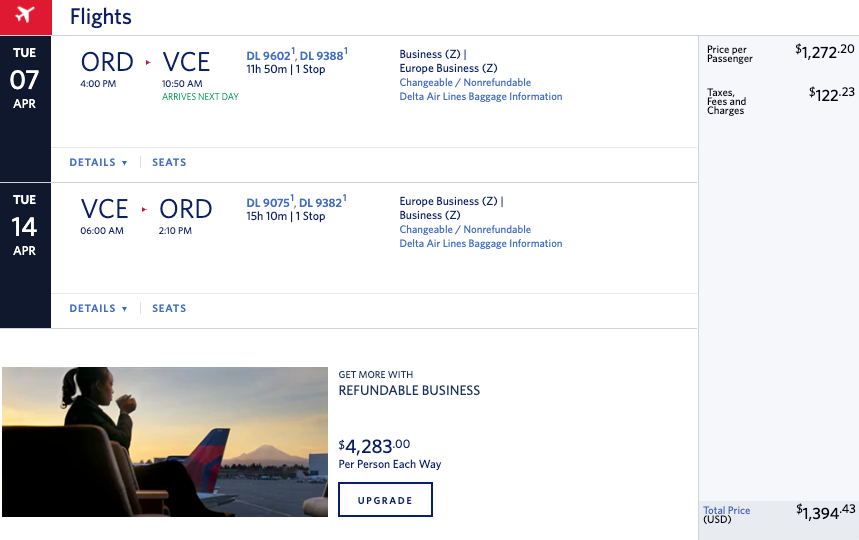This screenshot has width=859, height=540.
Task: Click the red arrow between VCE and ORD
Action: tap(144, 209)
